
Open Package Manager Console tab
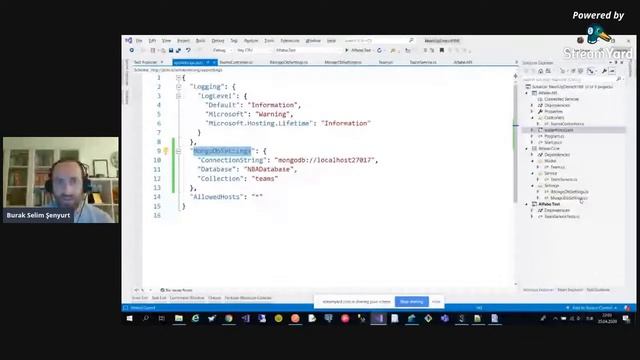point(248,298)
